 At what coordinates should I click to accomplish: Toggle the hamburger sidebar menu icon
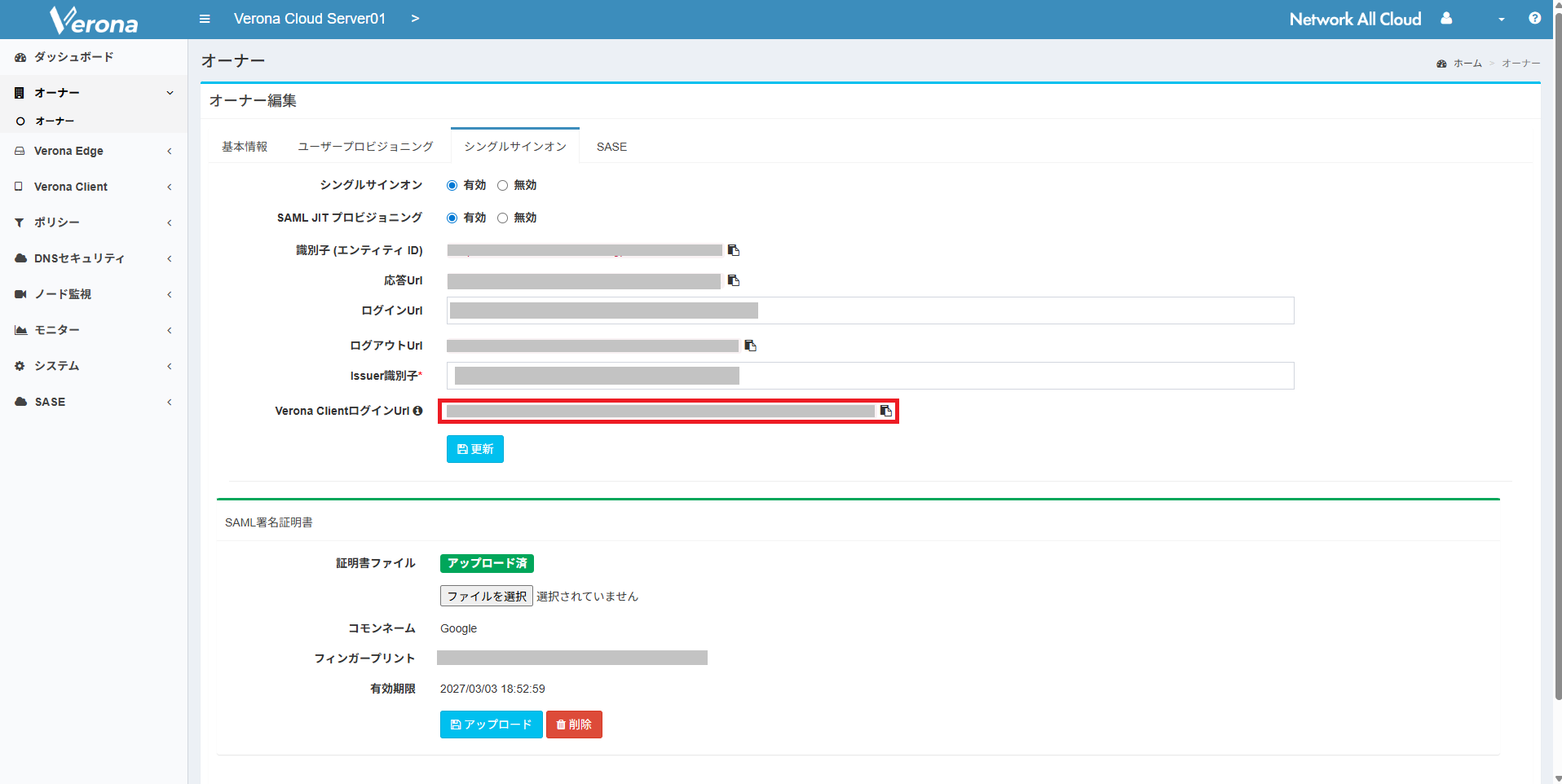pyautogui.click(x=205, y=19)
